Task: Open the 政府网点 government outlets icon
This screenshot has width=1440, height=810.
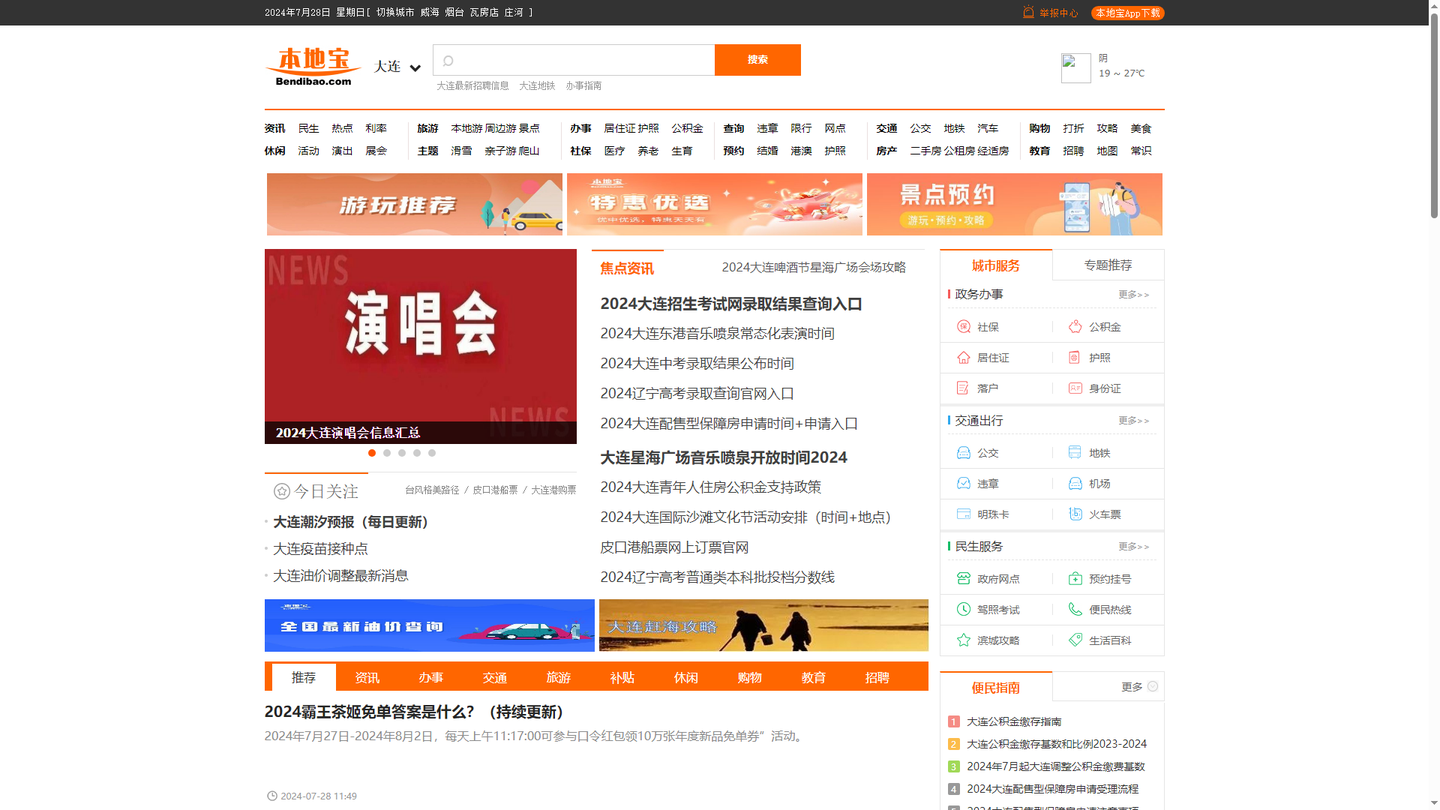Action: point(964,579)
